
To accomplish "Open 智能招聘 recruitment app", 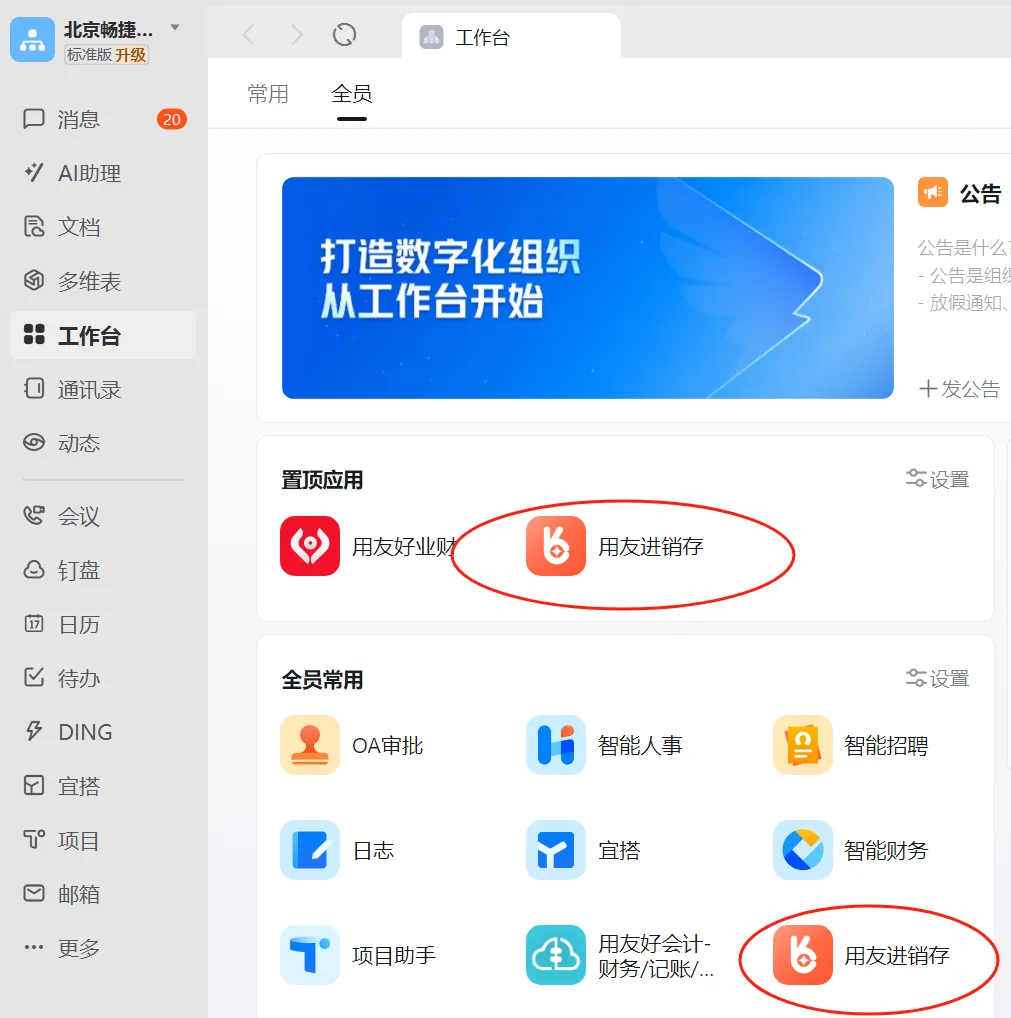I will tap(851, 745).
